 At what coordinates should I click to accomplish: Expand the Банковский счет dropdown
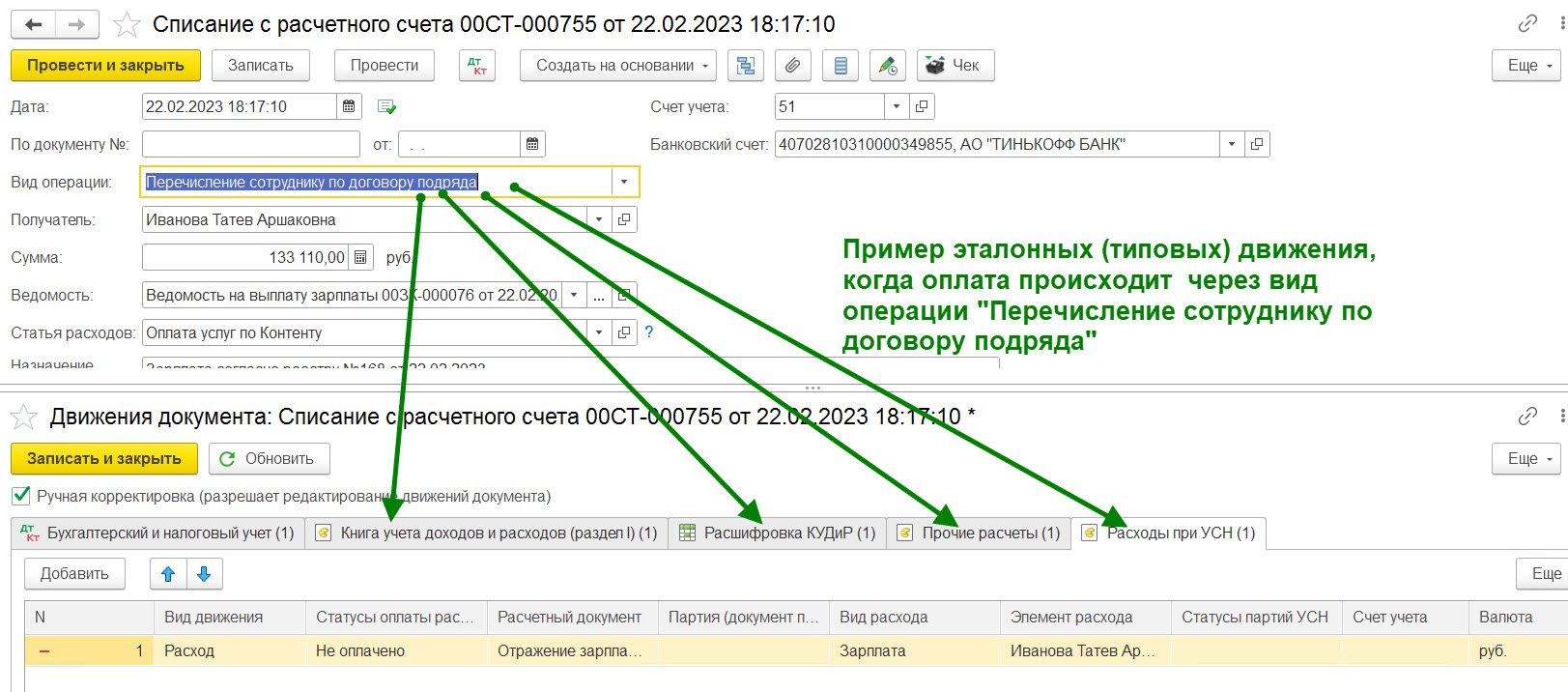tap(1231, 144)
